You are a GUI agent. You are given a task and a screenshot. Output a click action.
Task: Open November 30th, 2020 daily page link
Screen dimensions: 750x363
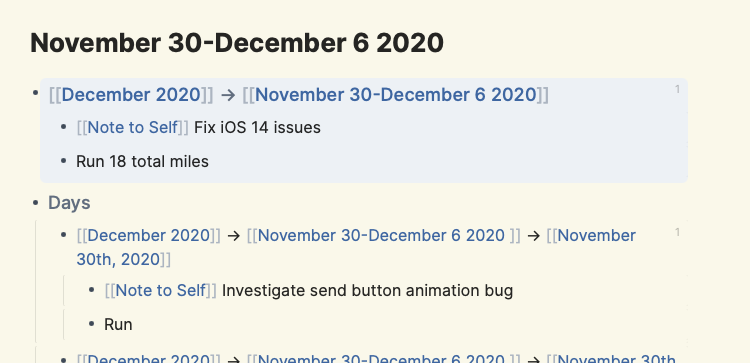[x=356, y=247]
